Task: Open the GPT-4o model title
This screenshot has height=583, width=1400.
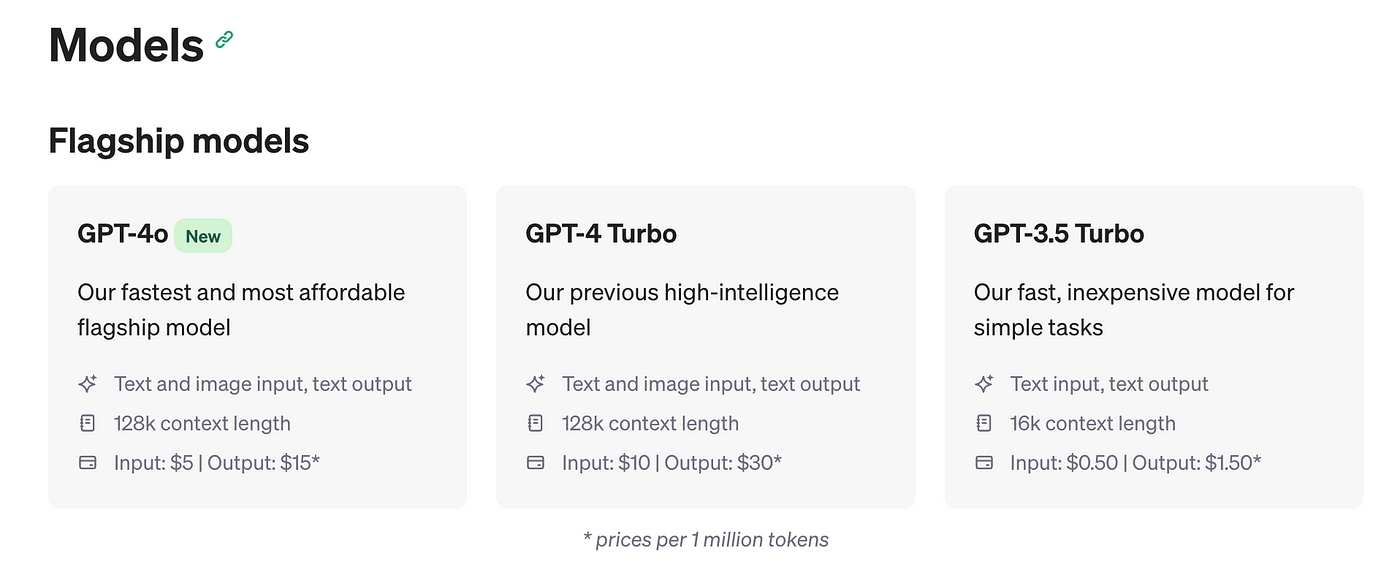Action: (123, 235)
